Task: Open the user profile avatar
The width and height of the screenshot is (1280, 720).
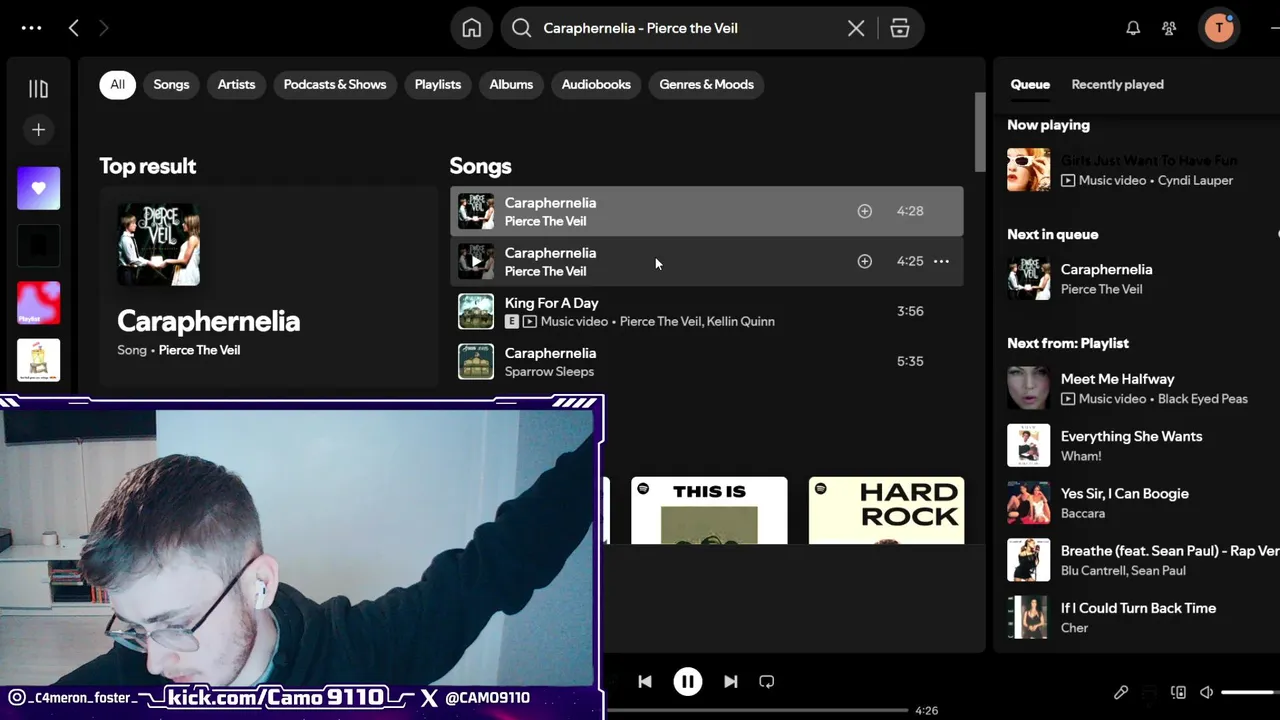Action: tap(1219, 28)
